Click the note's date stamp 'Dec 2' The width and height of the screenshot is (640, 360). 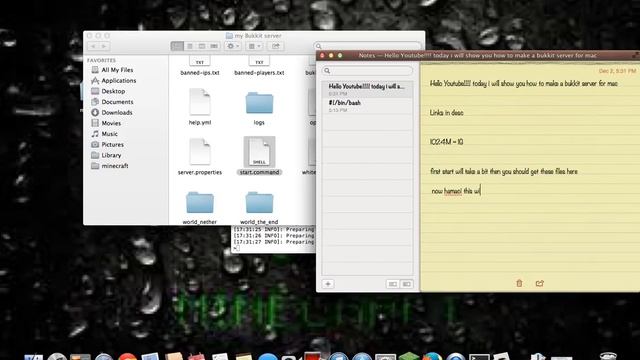click(x=617, y=71)
